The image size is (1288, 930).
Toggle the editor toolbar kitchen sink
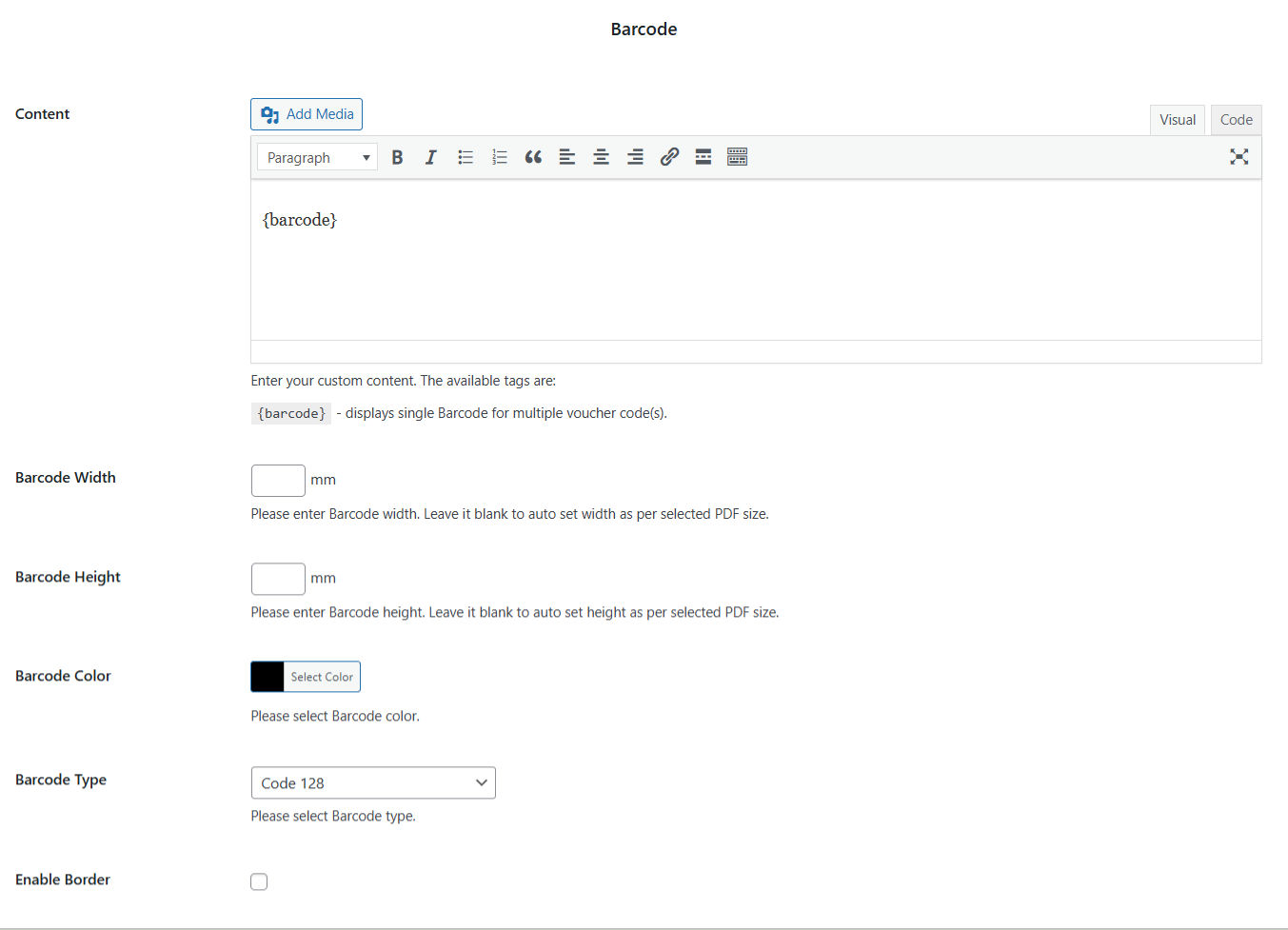pyautogui.click(x=738, y=157)
